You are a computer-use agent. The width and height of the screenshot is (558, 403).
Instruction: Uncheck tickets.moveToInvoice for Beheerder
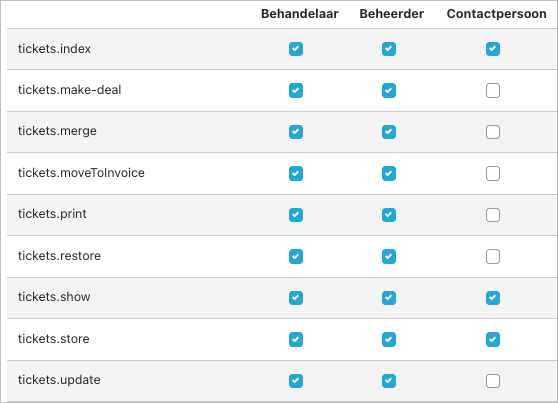coord(389,173)
